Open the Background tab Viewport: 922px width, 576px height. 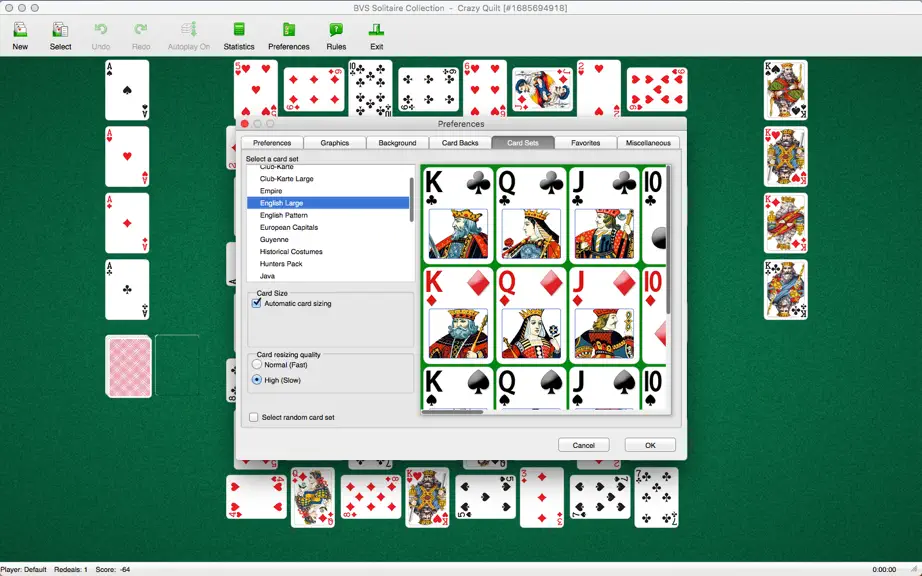point(397,143)
